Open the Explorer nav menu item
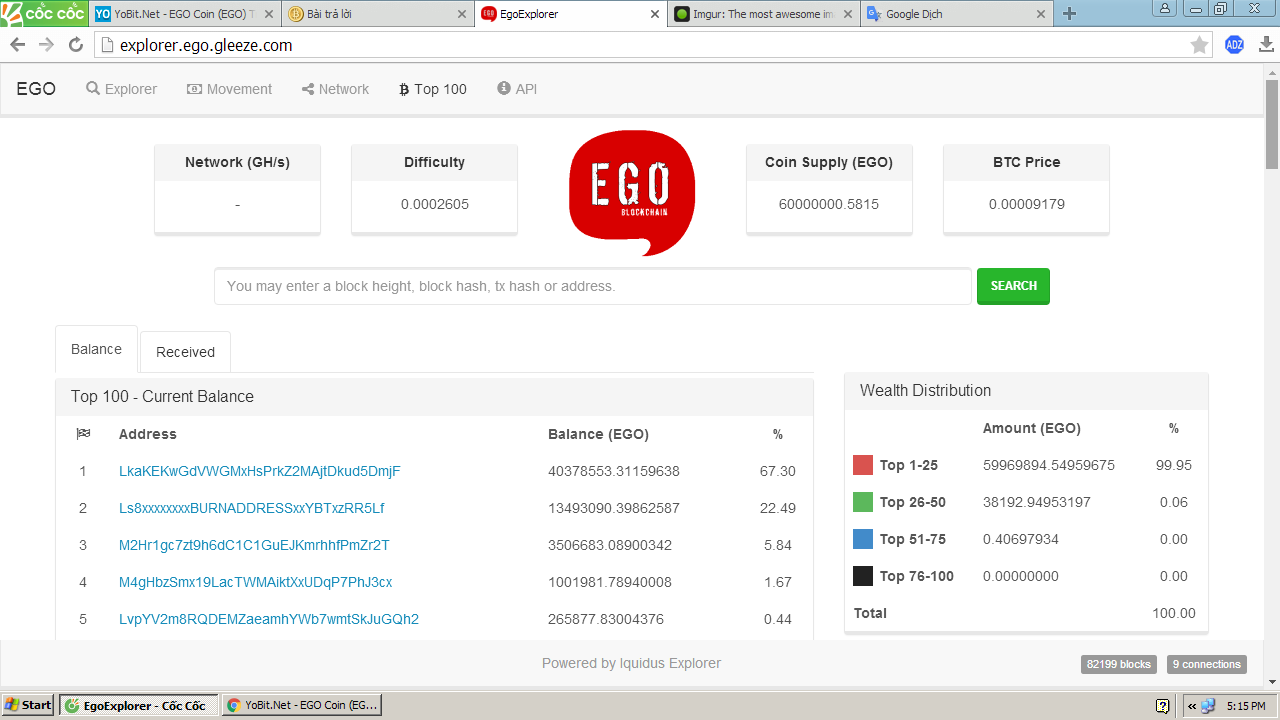The height and width of the screenshot is (720, 1280). click(121, 89)
